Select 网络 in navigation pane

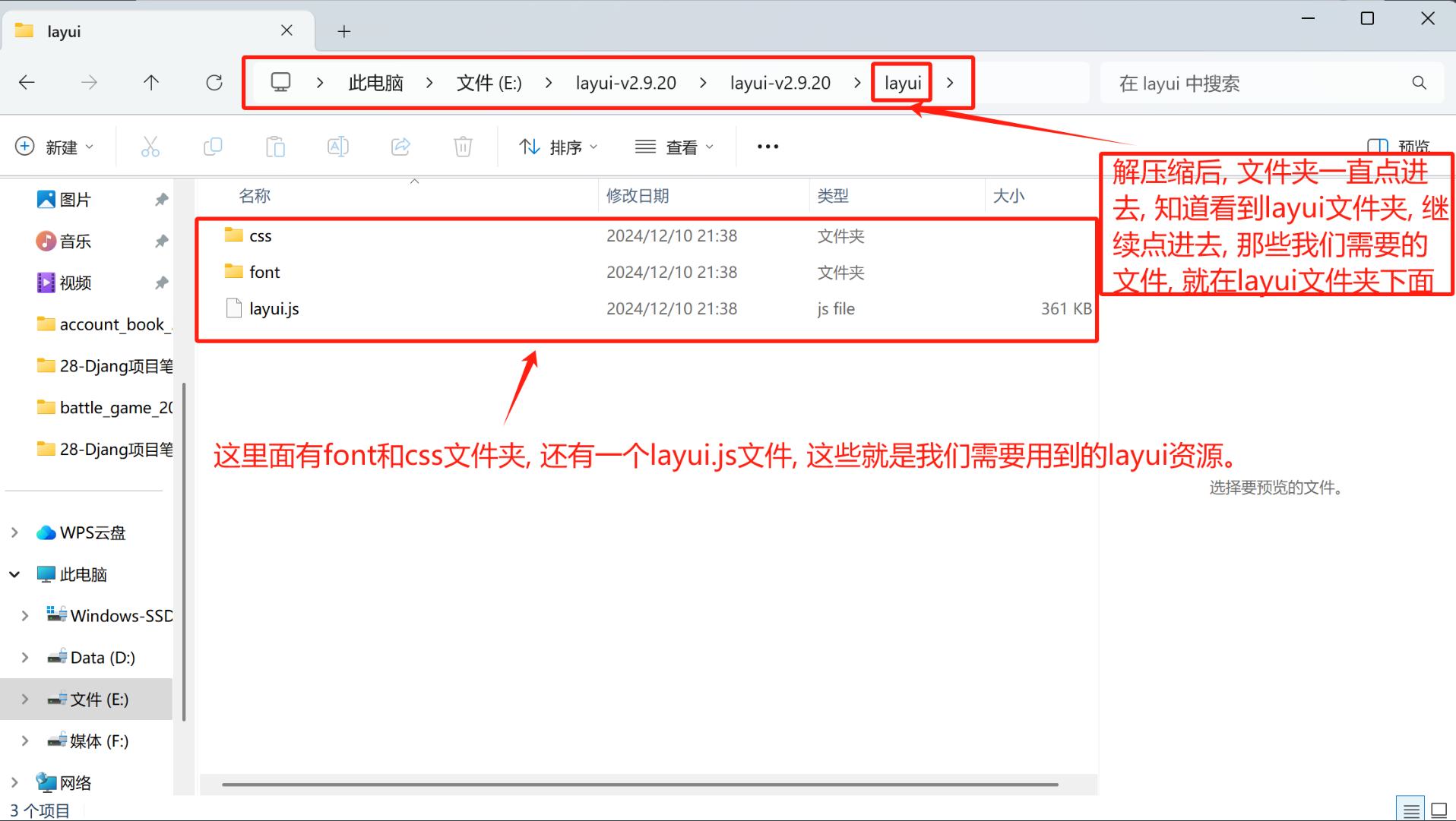[64, 782]
